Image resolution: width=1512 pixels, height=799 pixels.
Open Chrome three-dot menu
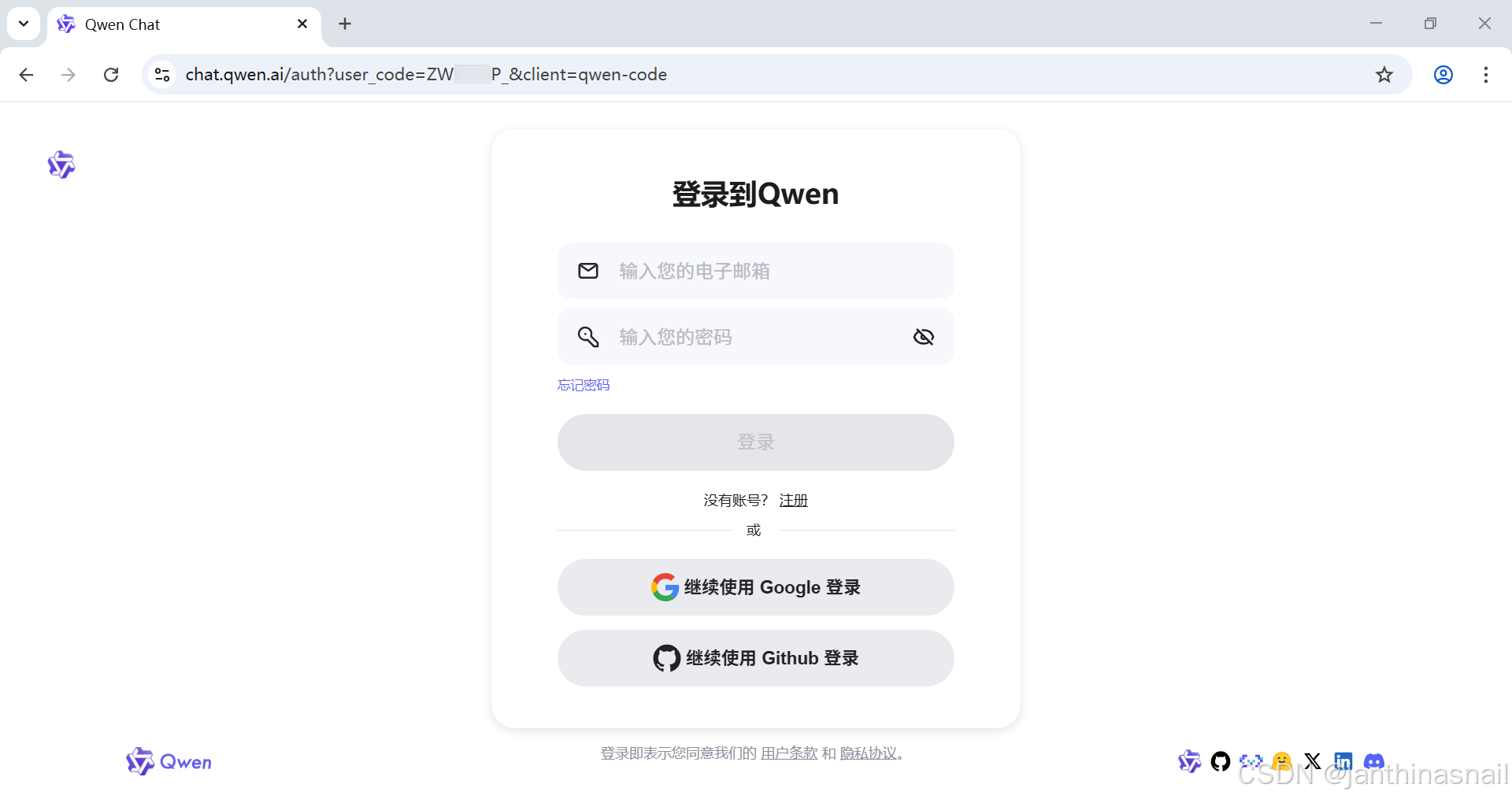pyautogui.click(x=1486, y=75)
